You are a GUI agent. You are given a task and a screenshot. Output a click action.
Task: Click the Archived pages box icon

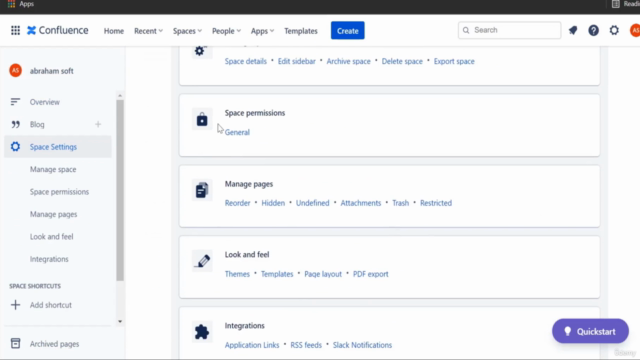pos(16,344)
